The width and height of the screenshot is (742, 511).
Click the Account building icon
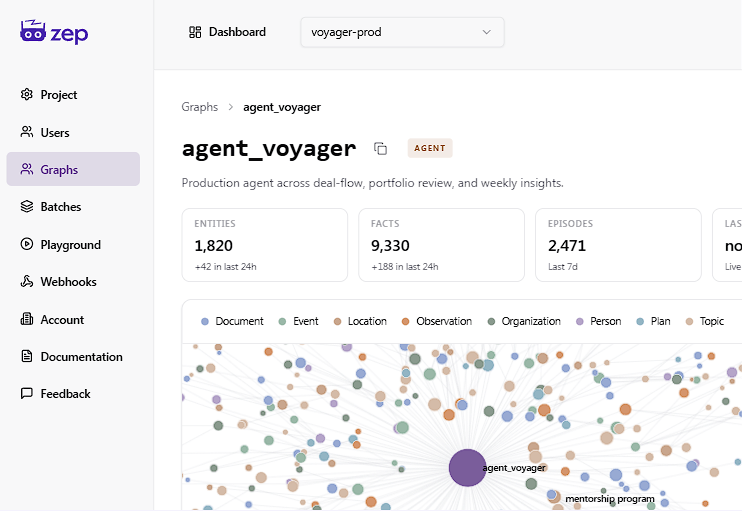(27, 319)
